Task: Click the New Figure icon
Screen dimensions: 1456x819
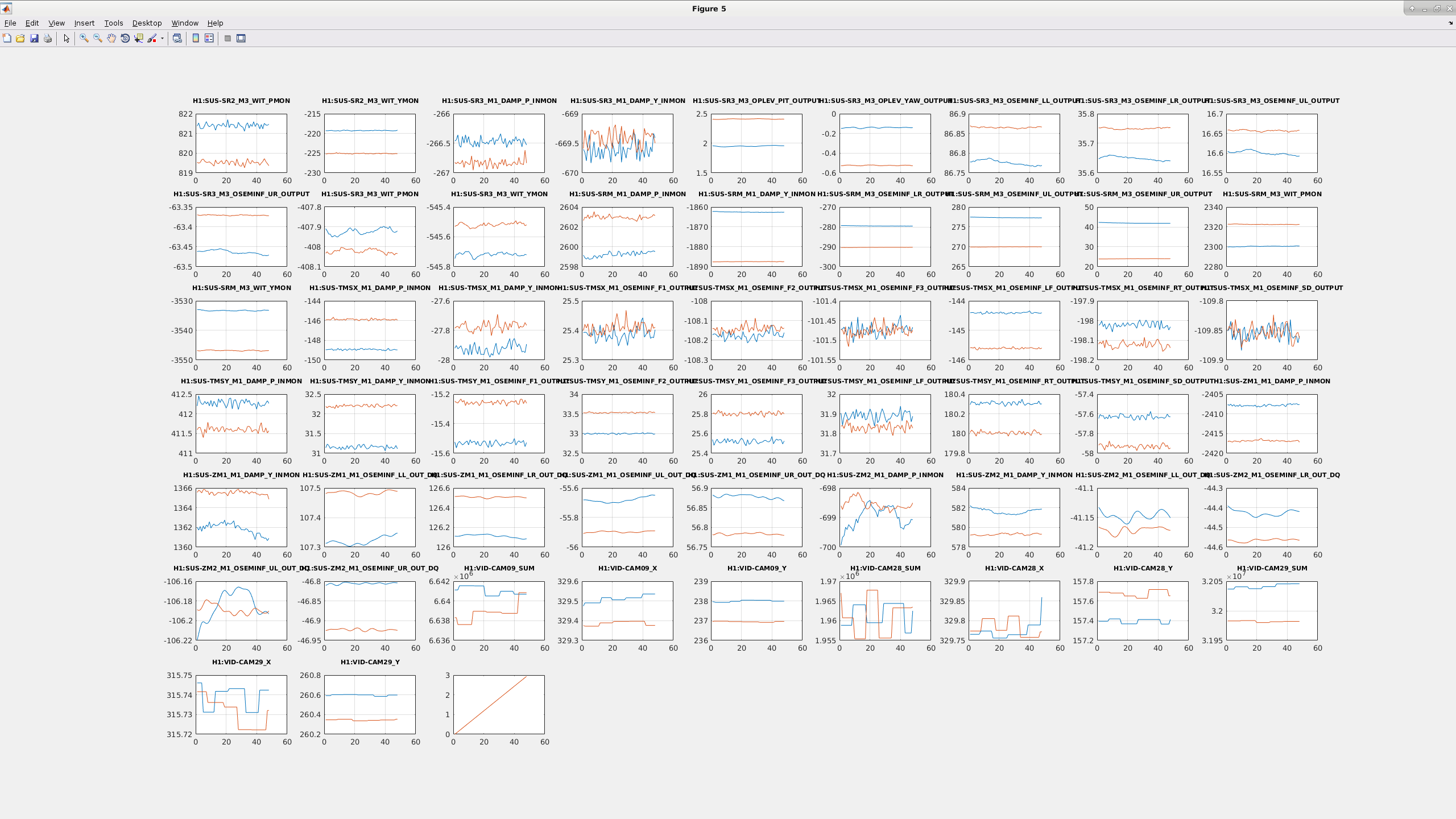Action: click(7, 38)
